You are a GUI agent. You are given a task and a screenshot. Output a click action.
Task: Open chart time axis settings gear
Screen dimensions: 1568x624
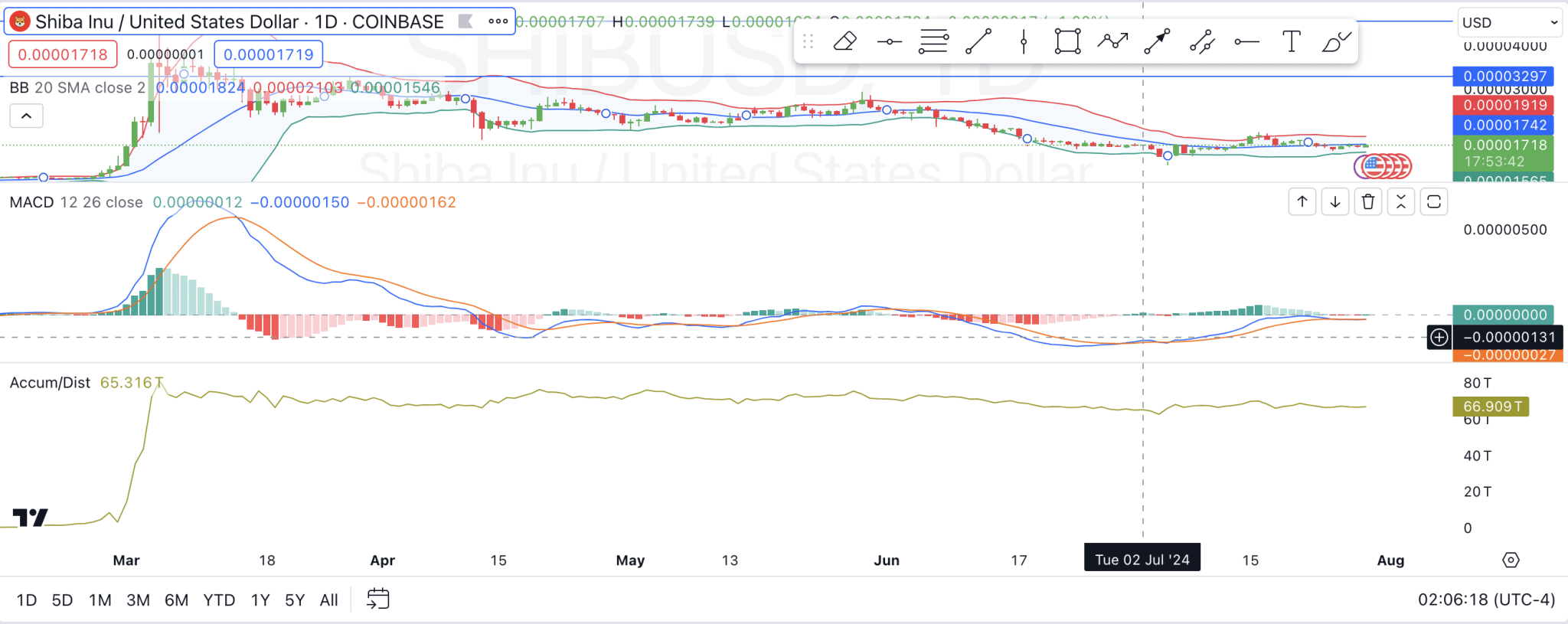[x=1511, y=560]
